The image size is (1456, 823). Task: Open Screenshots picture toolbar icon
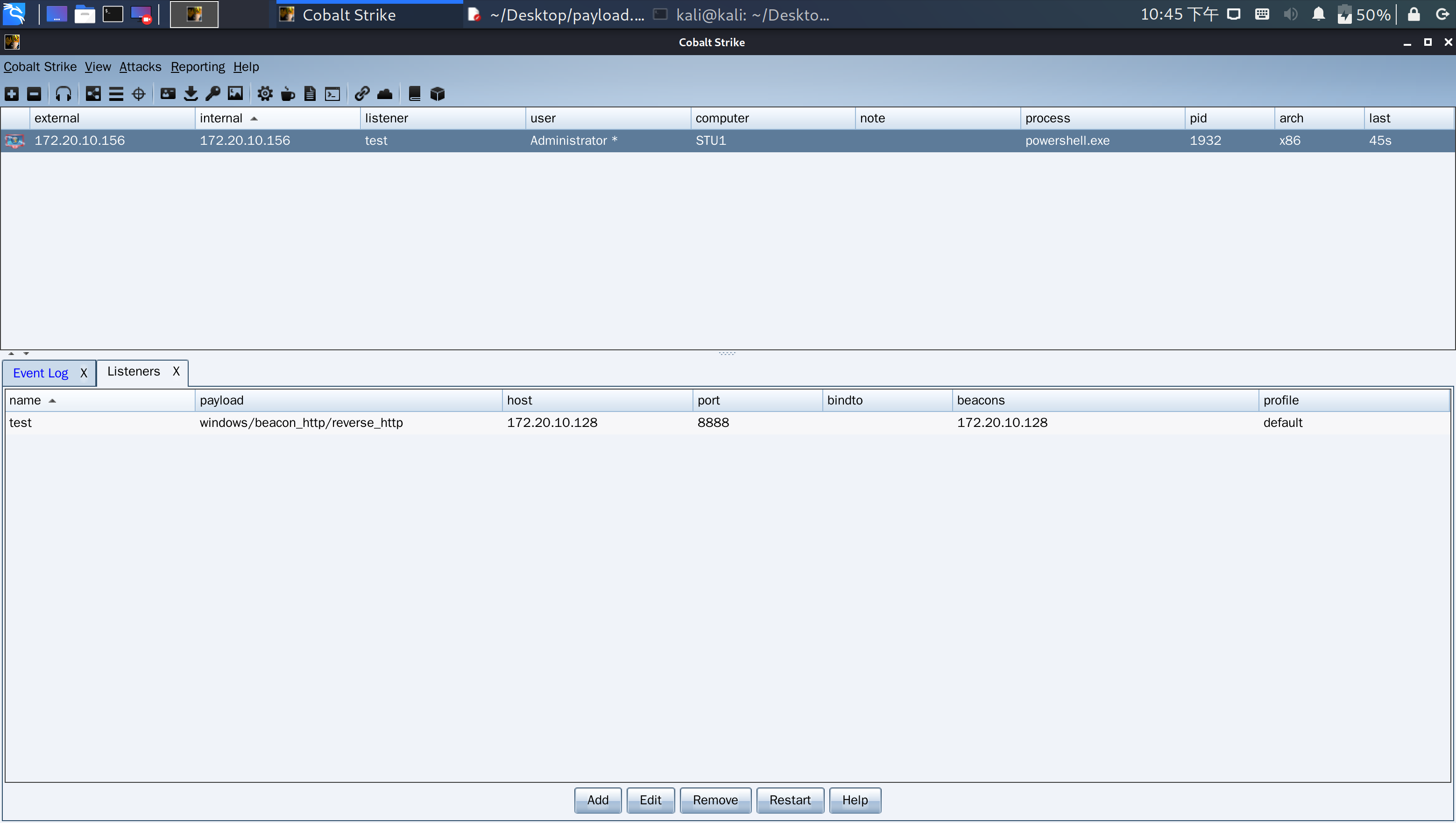tap(235, 94)
